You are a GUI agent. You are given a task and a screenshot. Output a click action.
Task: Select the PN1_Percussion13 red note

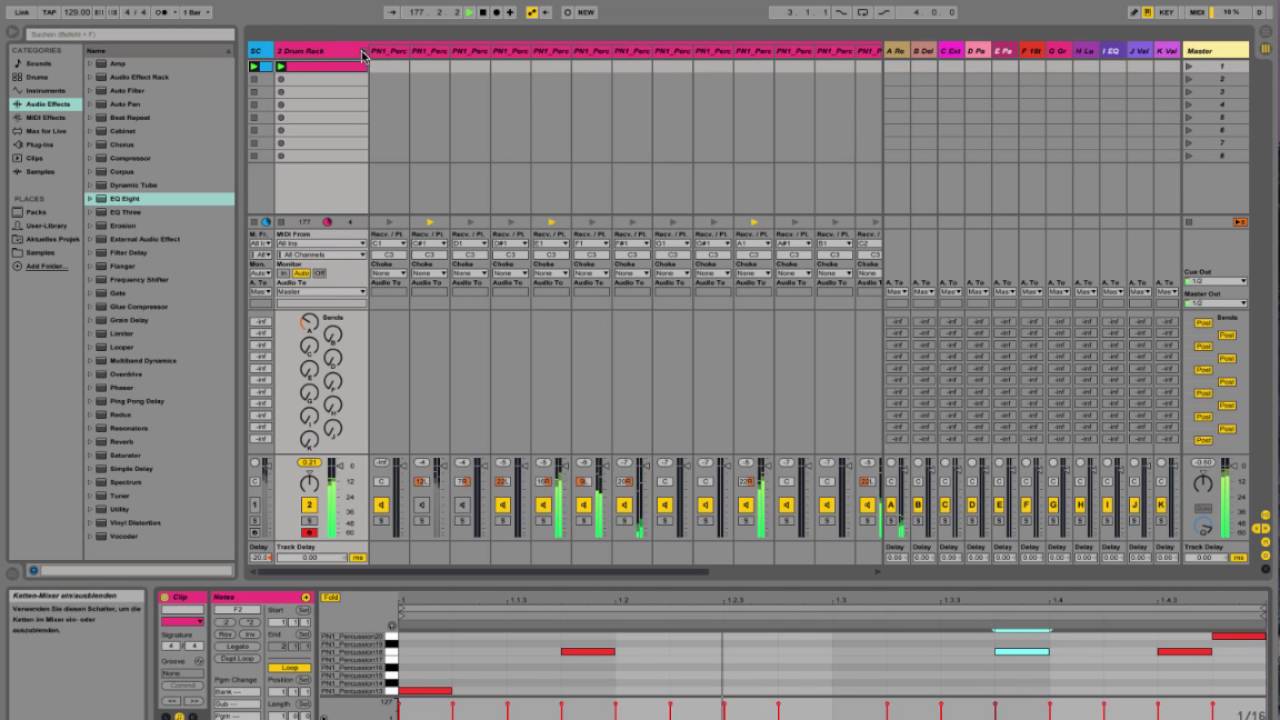click(425, 691)
